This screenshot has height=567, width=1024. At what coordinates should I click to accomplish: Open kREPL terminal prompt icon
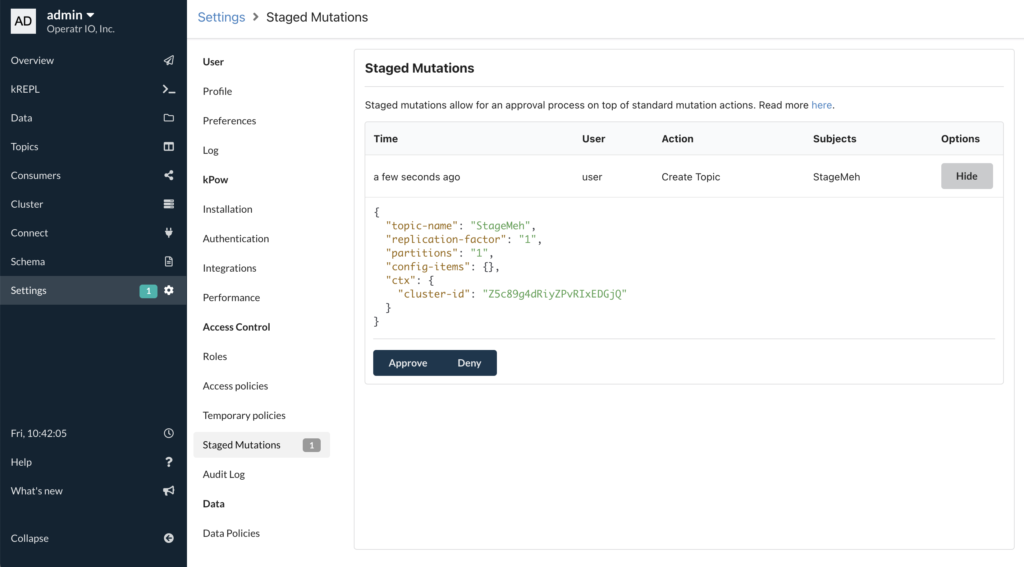[168, 90]
